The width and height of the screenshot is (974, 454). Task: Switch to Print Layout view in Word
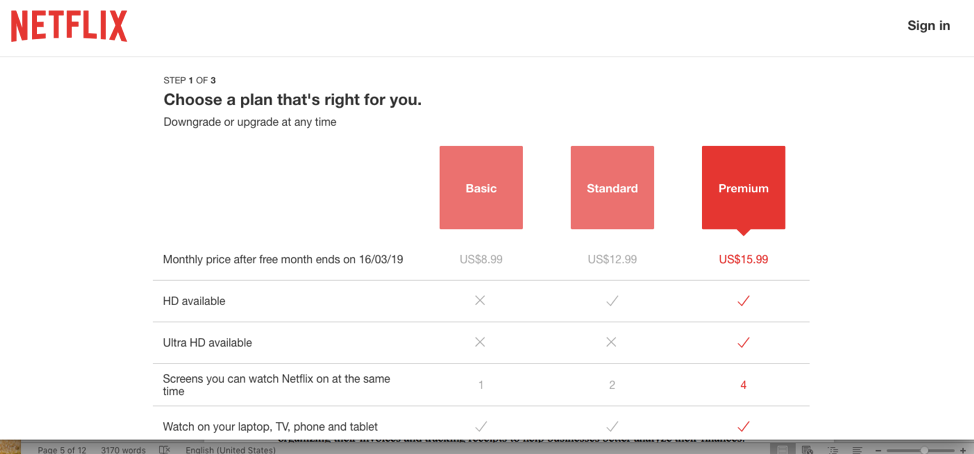pyautogui.click(x=785, y=450)
